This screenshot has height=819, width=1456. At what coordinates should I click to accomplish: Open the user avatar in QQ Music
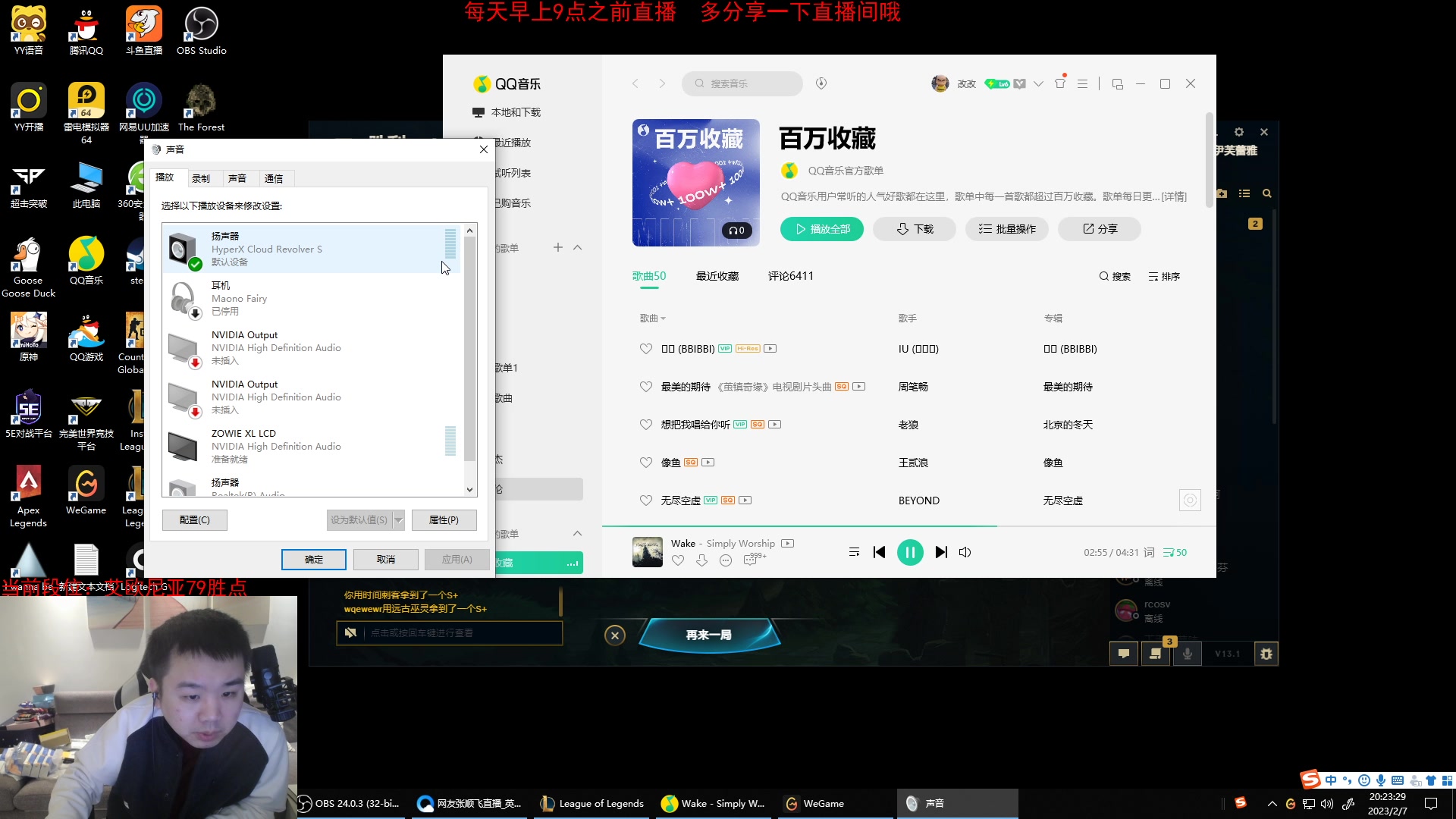(x=940, y=83)
